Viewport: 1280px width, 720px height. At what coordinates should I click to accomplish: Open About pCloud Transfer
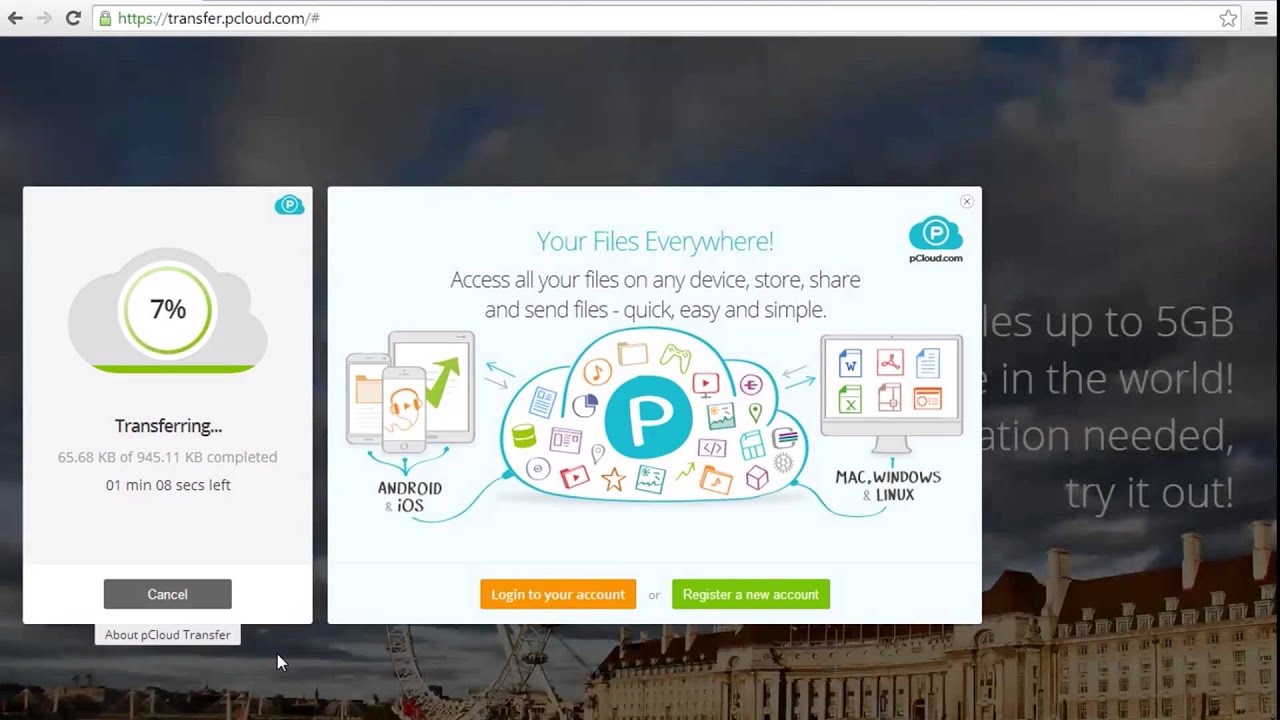[167, 635]
